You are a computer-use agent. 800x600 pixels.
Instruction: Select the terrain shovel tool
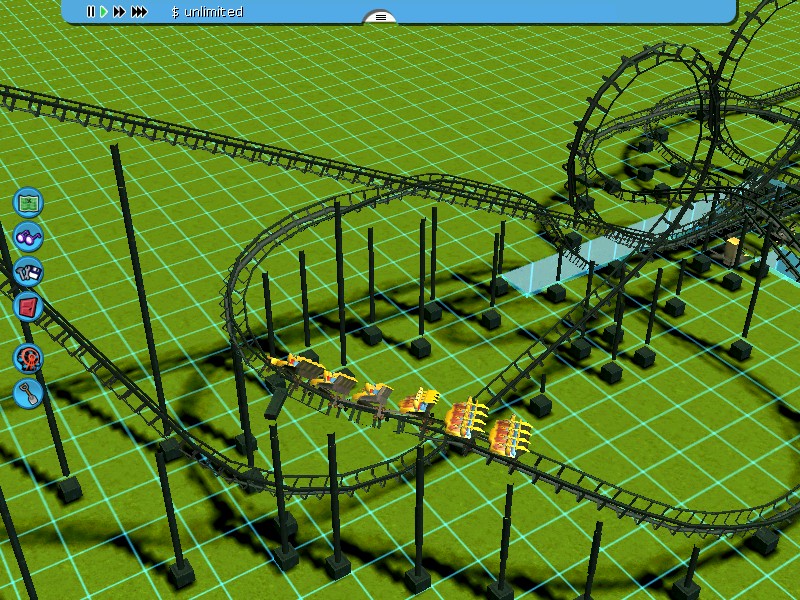[28, 392]
